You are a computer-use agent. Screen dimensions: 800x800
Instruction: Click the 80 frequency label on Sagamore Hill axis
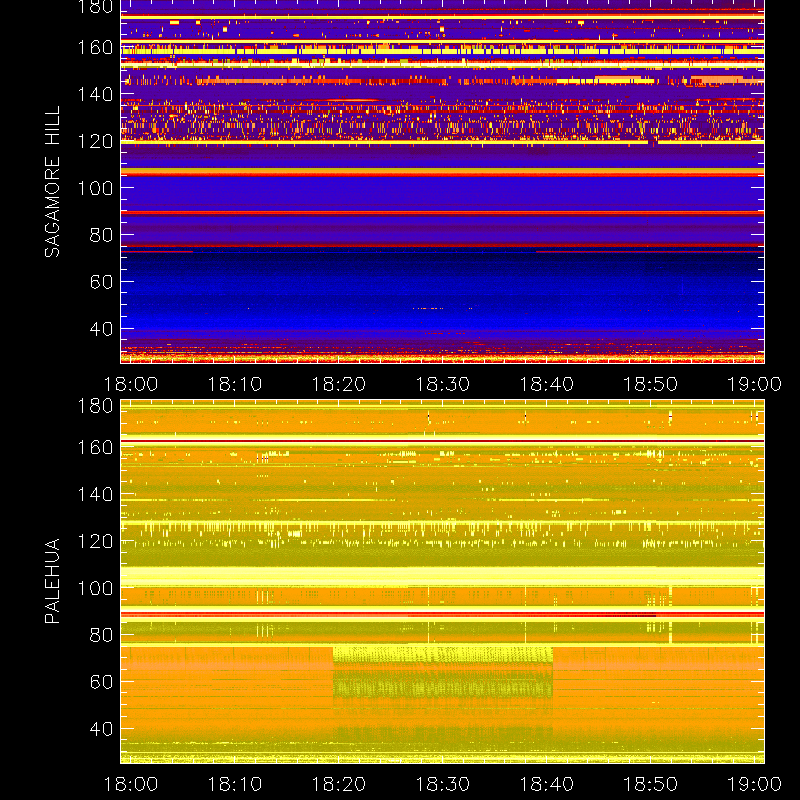pyautogui.click(x=101, y=235)
